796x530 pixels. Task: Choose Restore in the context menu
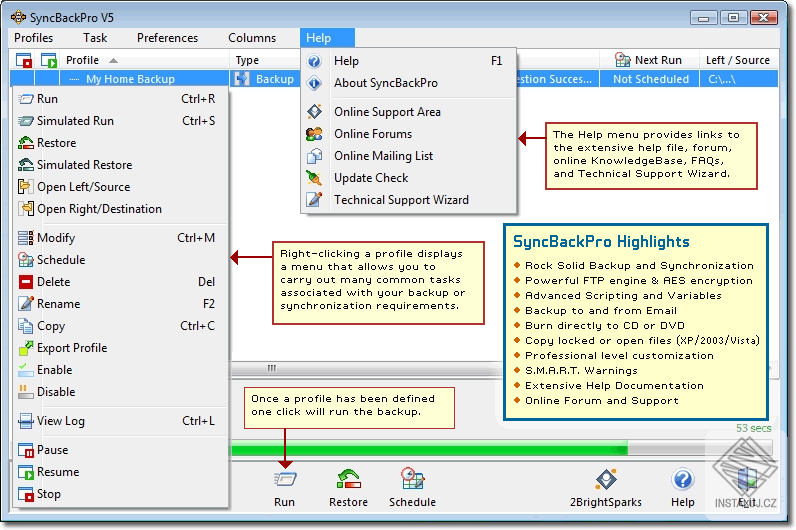point(120,143)
